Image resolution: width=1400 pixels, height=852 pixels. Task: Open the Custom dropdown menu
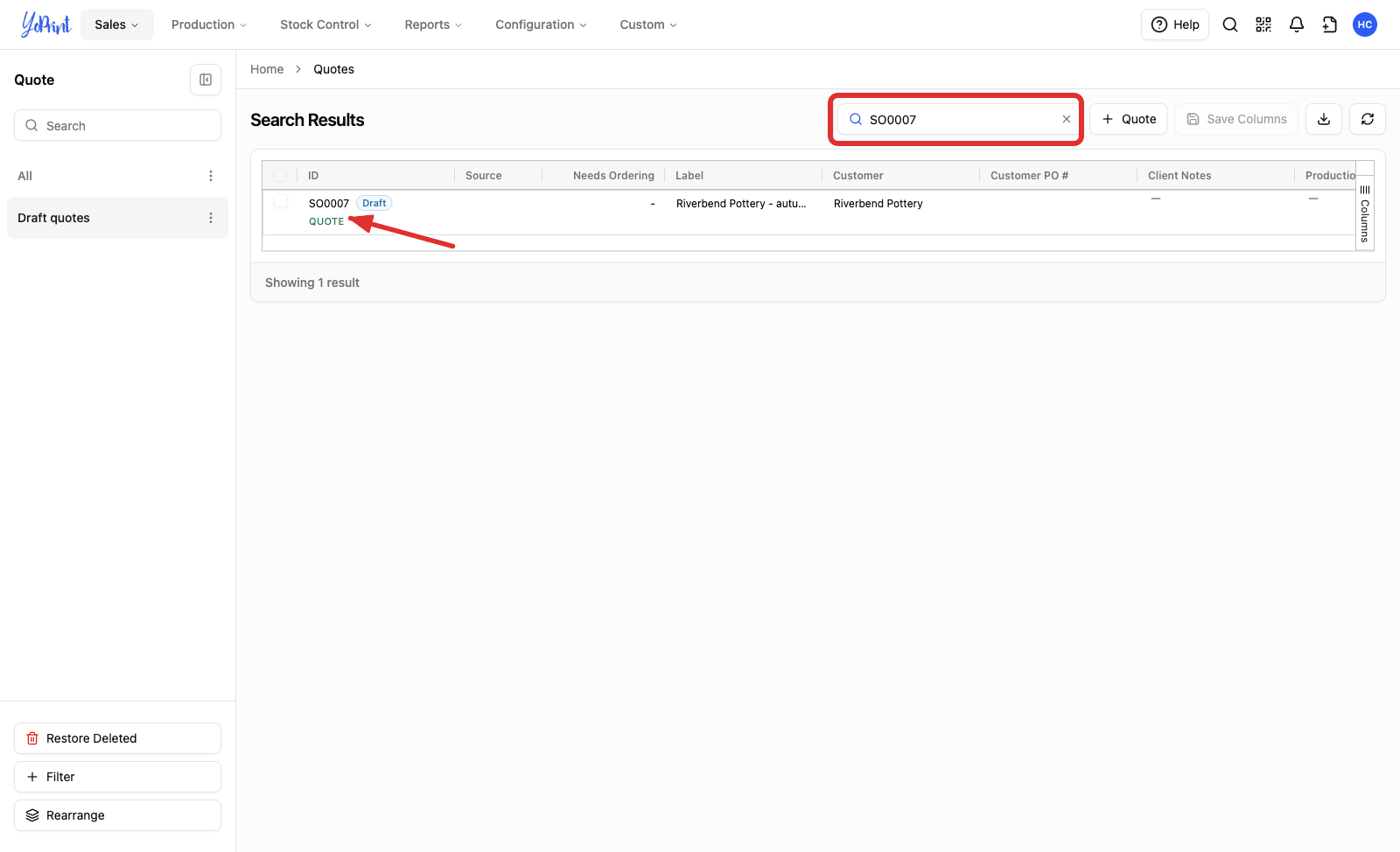tap(648, 24)
